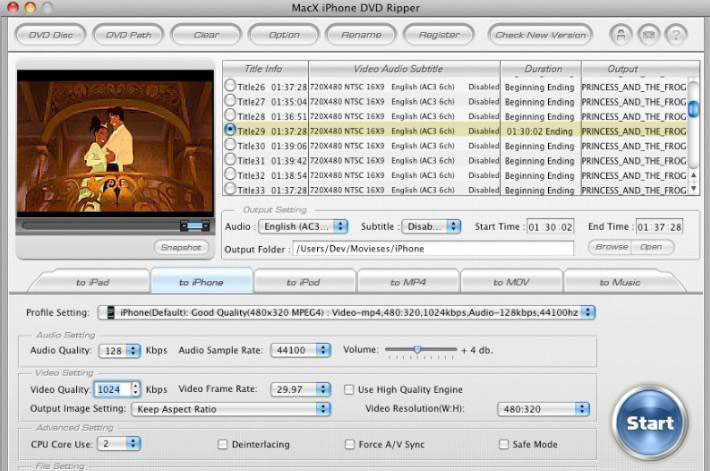Viewport: 710px width, 471px height.
Task: Open the help question-mark icon
Action: [x=676, y=35]
